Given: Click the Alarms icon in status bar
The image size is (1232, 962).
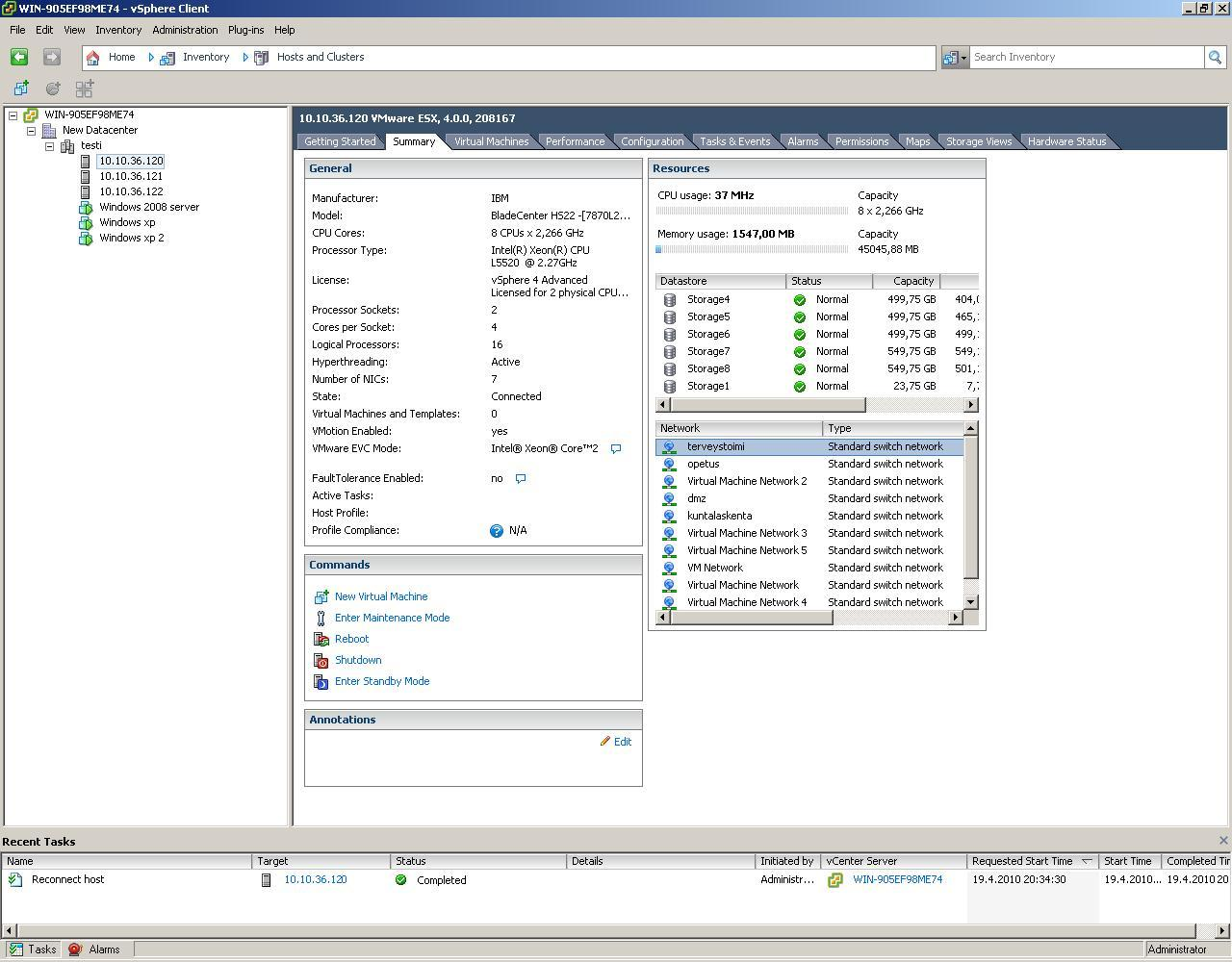Looking at the screenshot, I should (x=75, y=949).
